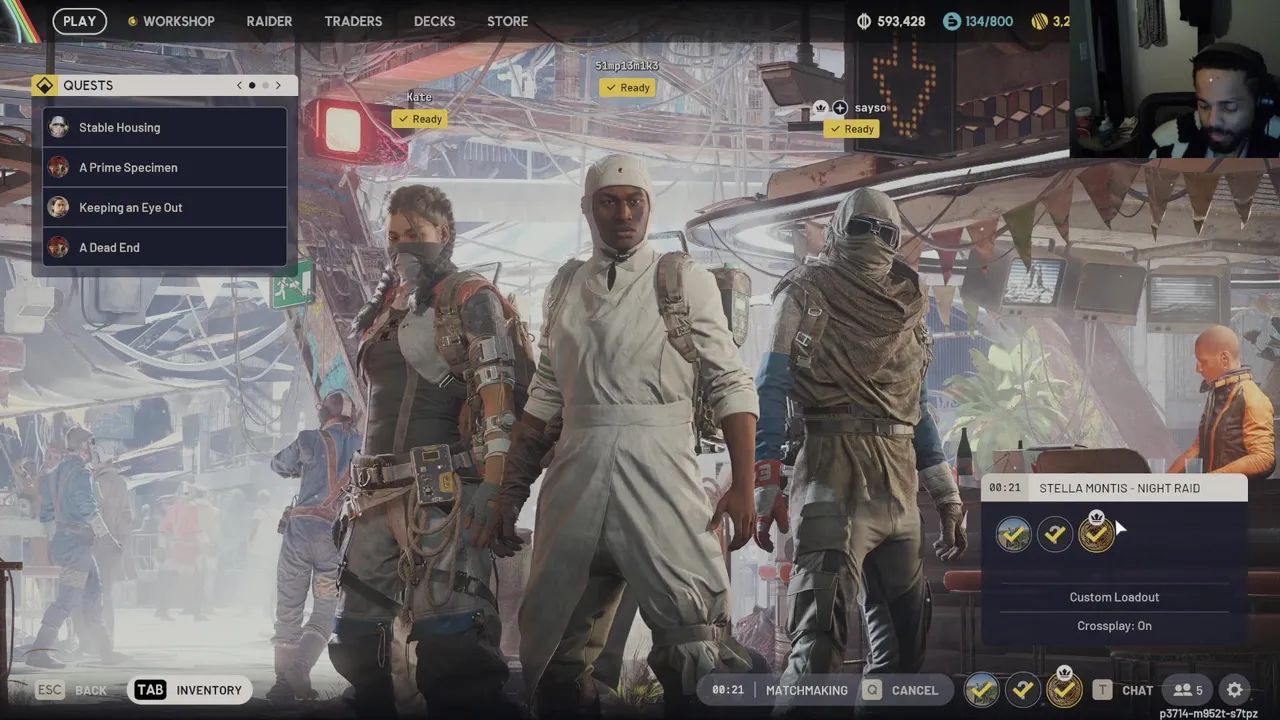Click the Q key icon beside Cancel
The height and width of the screenshot is (720, 1280).
coord(873,690)
